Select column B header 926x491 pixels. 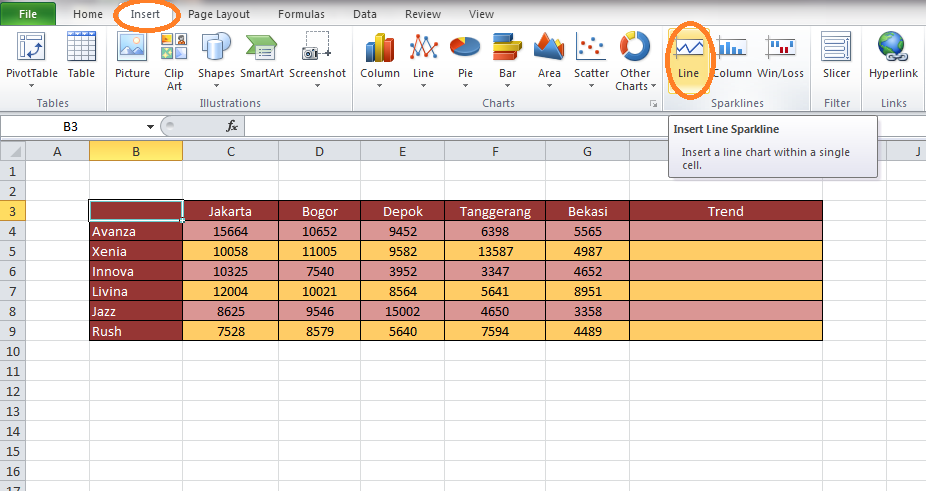pos(136,151)
